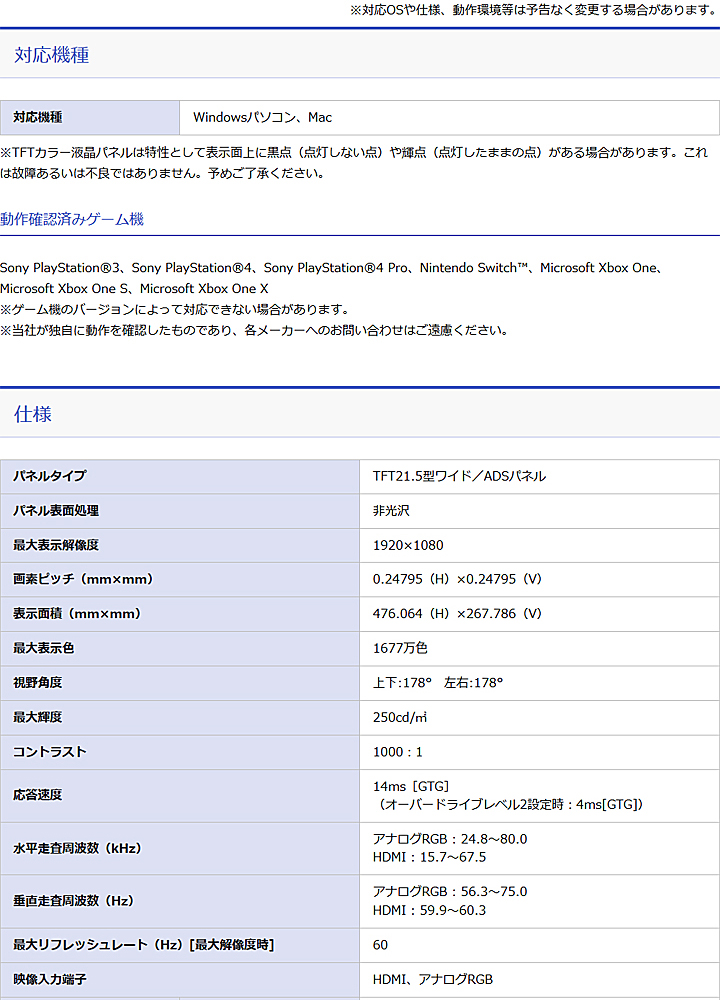The height and width of the screenshot is (1000, 720).
Task: Select the パネル表面処理 row label
Action: pyautogui.click(x=180, y=511)
